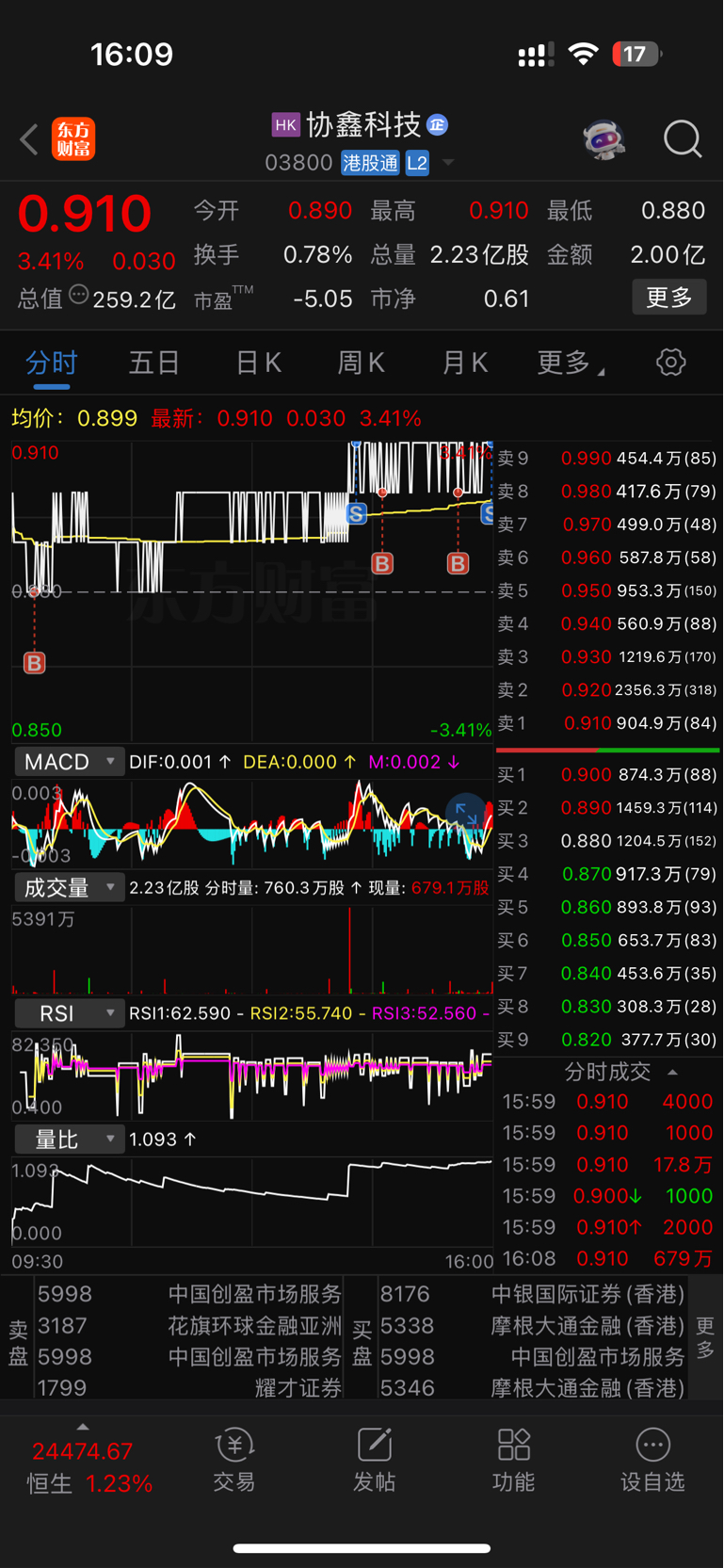Tap the intraday price chart area
The image size is (724, 1568).
[x=252, y=591]
